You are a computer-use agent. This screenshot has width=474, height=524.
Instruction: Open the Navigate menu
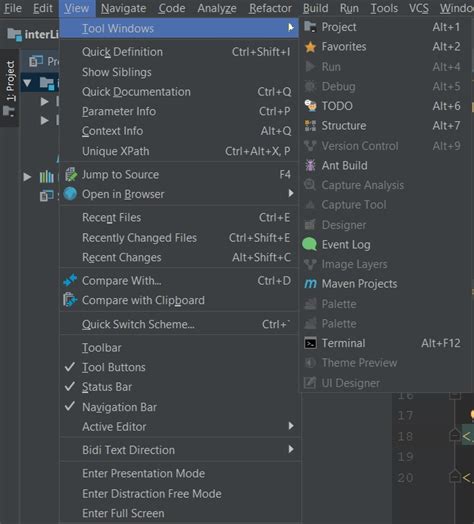click(123, 8)
